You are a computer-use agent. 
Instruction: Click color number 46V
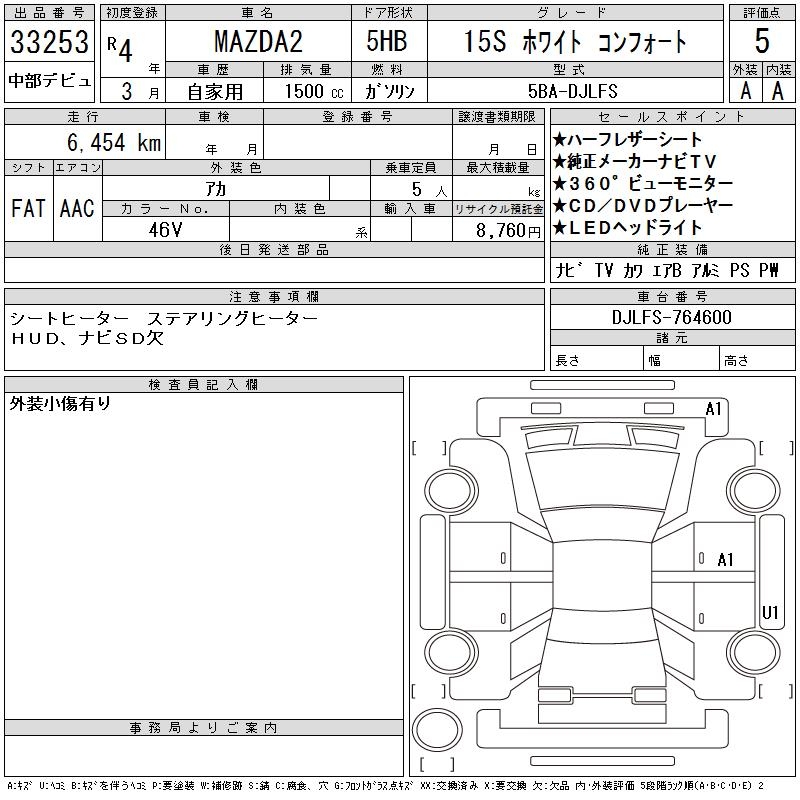tap(165, 230)
